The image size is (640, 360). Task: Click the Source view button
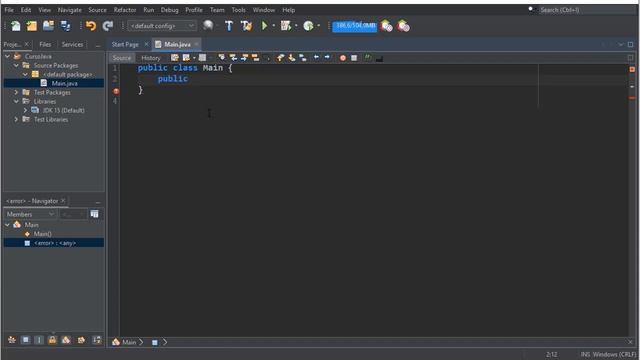pos(122,58)
